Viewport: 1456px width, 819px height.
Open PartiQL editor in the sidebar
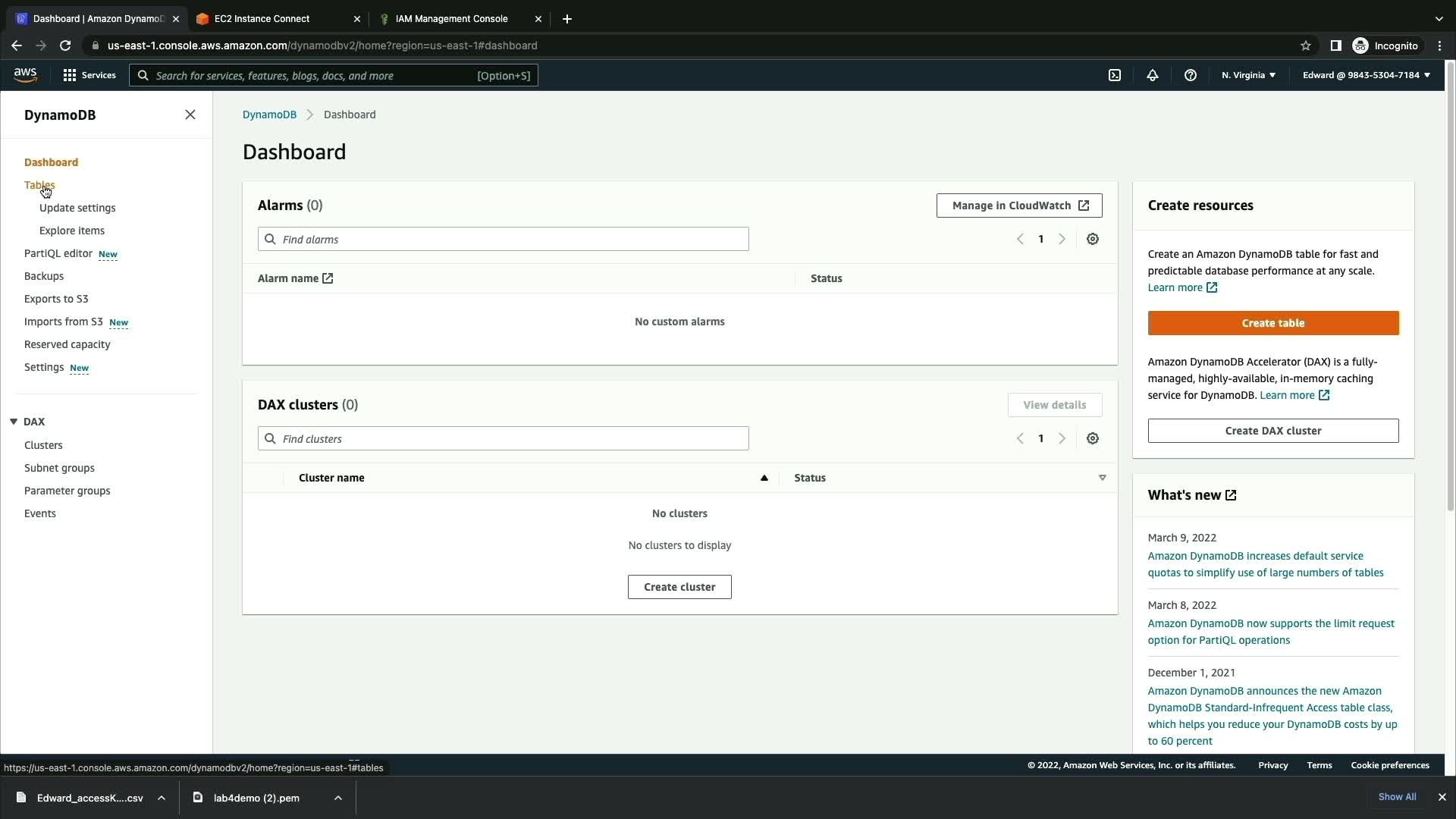click(58, 253)
